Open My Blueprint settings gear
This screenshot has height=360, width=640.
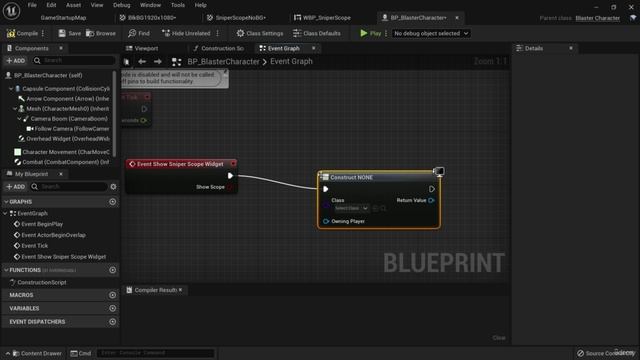[x=113, y=187]
